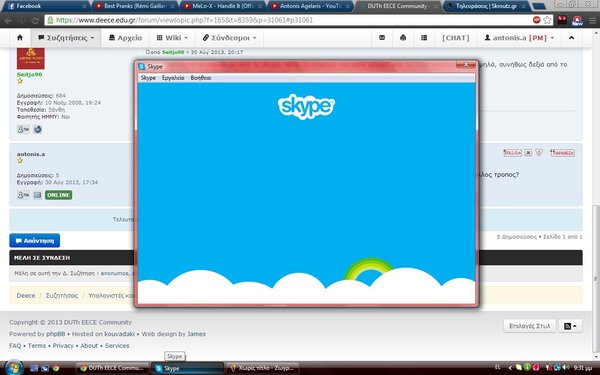The width and height of the screenshot is (600, 375).
Task: Expand the Wiki dropdown menu
Action: tap(172, 38)
